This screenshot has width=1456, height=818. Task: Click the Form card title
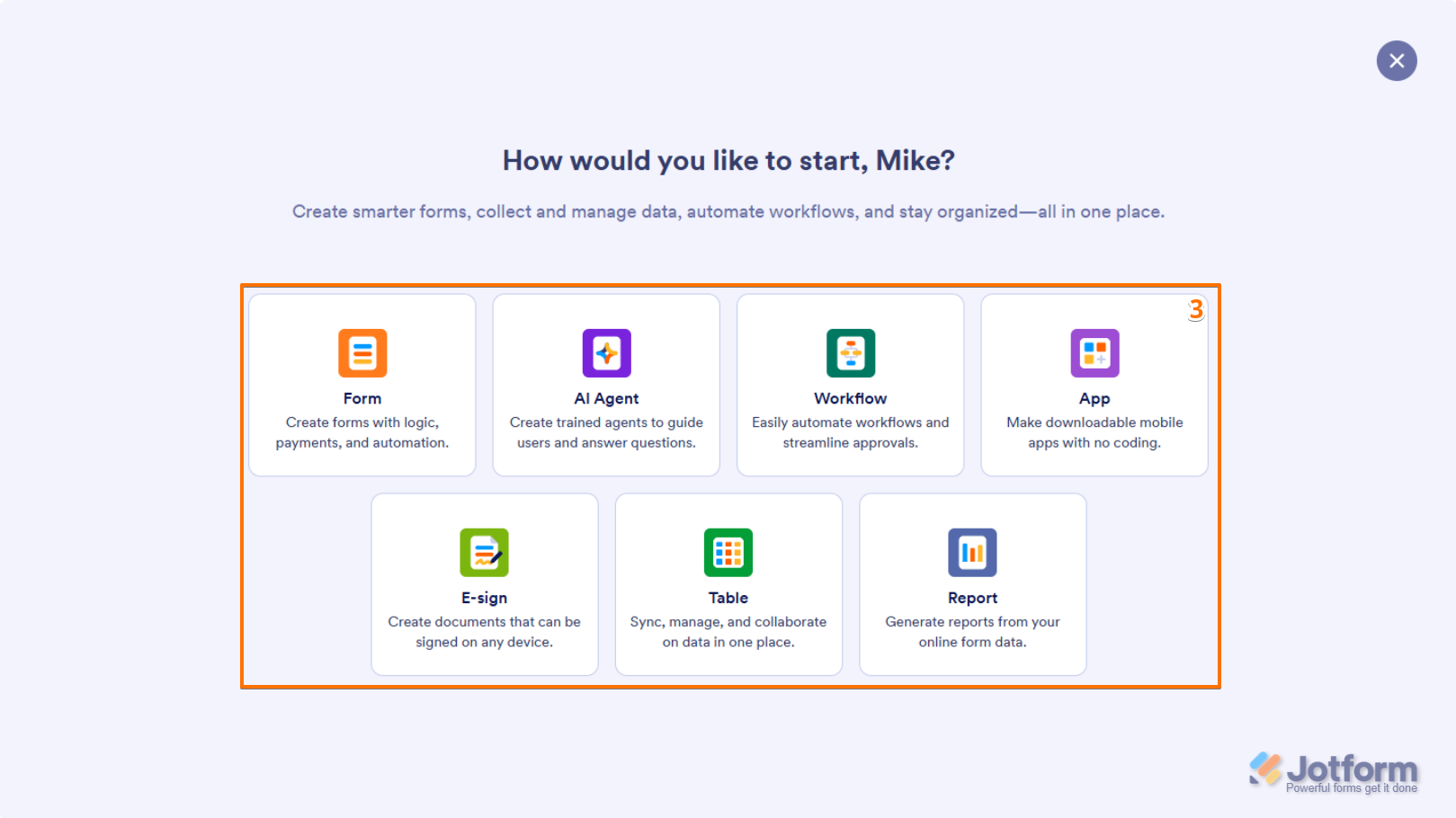click(x=362, y=398)
